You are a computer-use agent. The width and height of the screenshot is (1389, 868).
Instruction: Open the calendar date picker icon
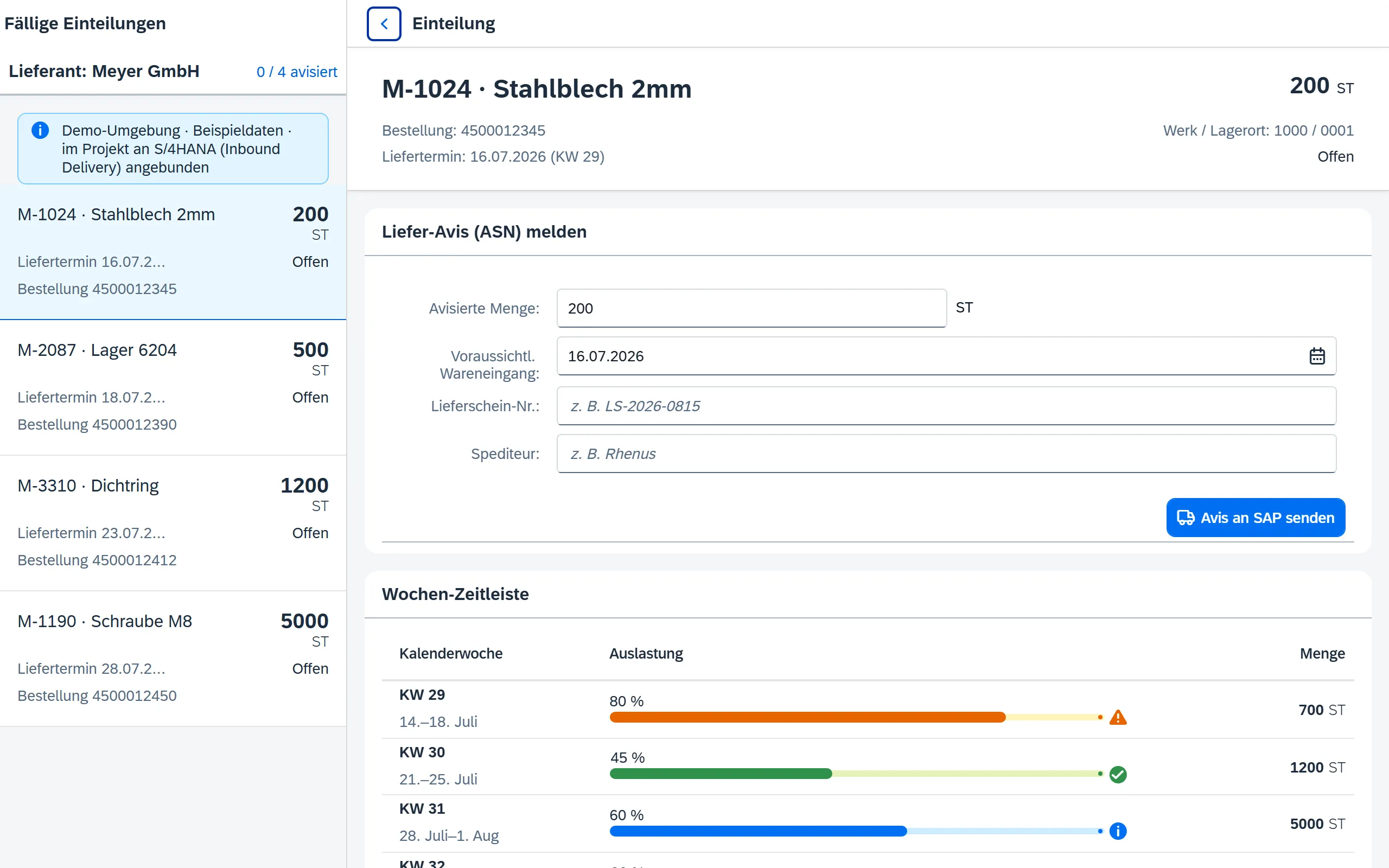[1317, 356]
